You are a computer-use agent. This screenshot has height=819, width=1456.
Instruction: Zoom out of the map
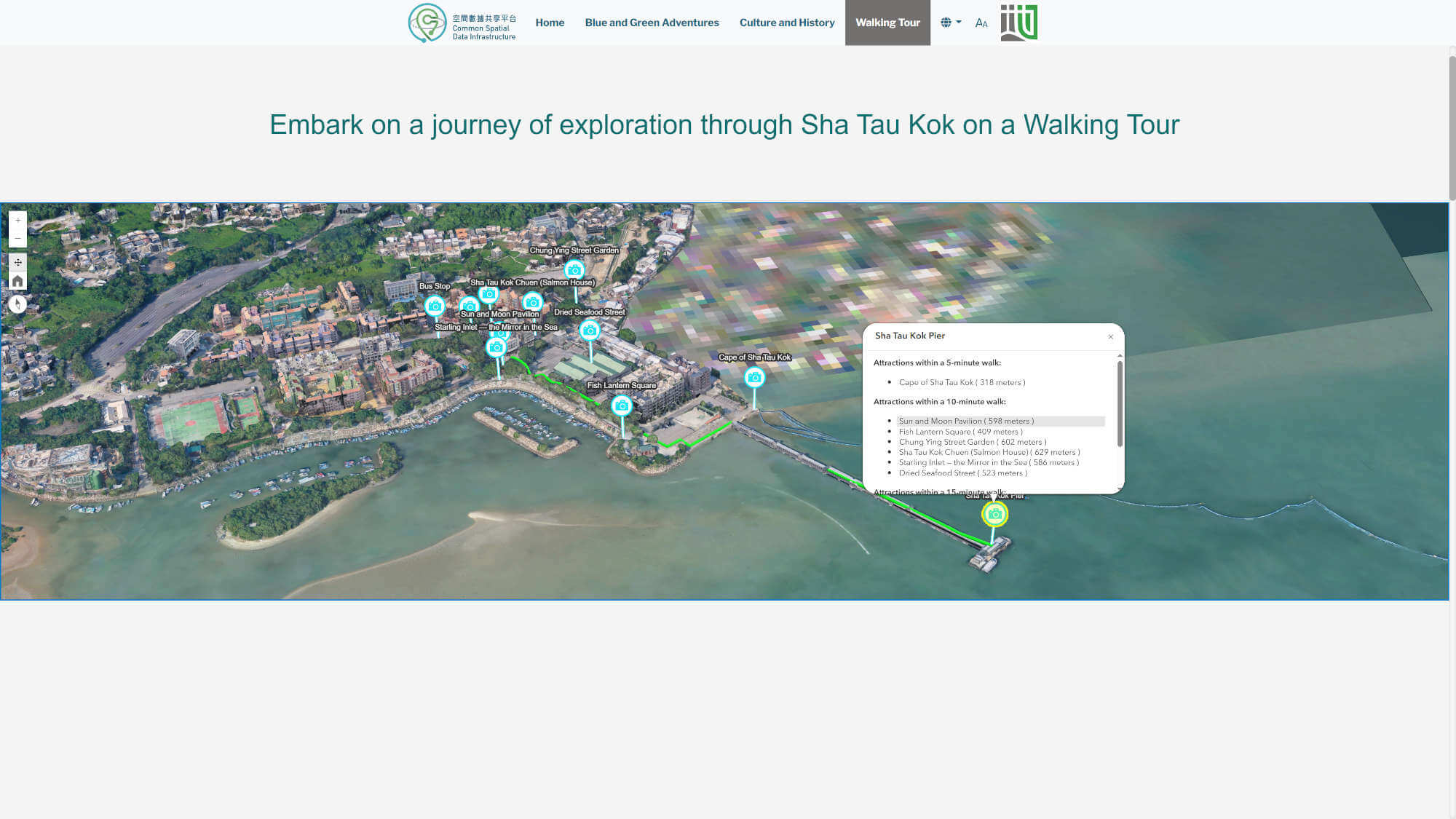[x=17, y=238]
